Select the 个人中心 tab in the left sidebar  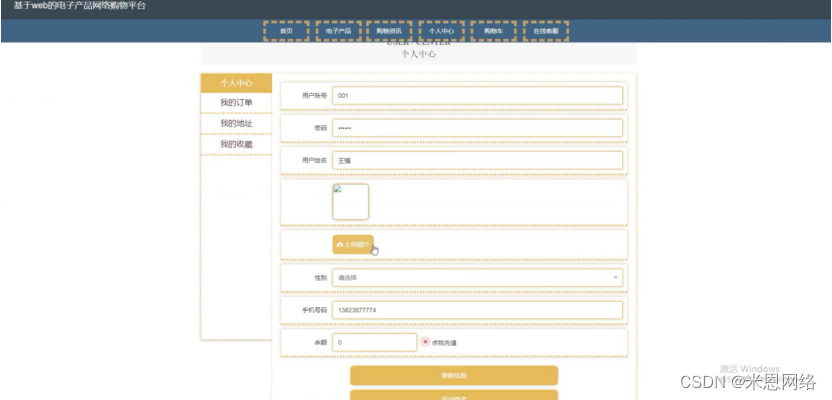click(236, 83)
